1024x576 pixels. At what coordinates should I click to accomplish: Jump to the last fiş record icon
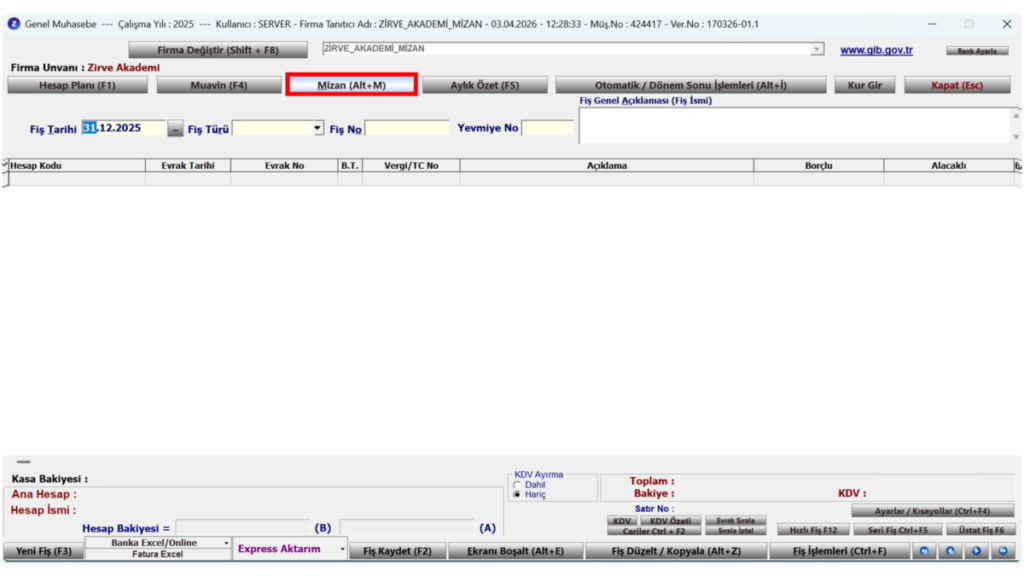(1002, 551)
